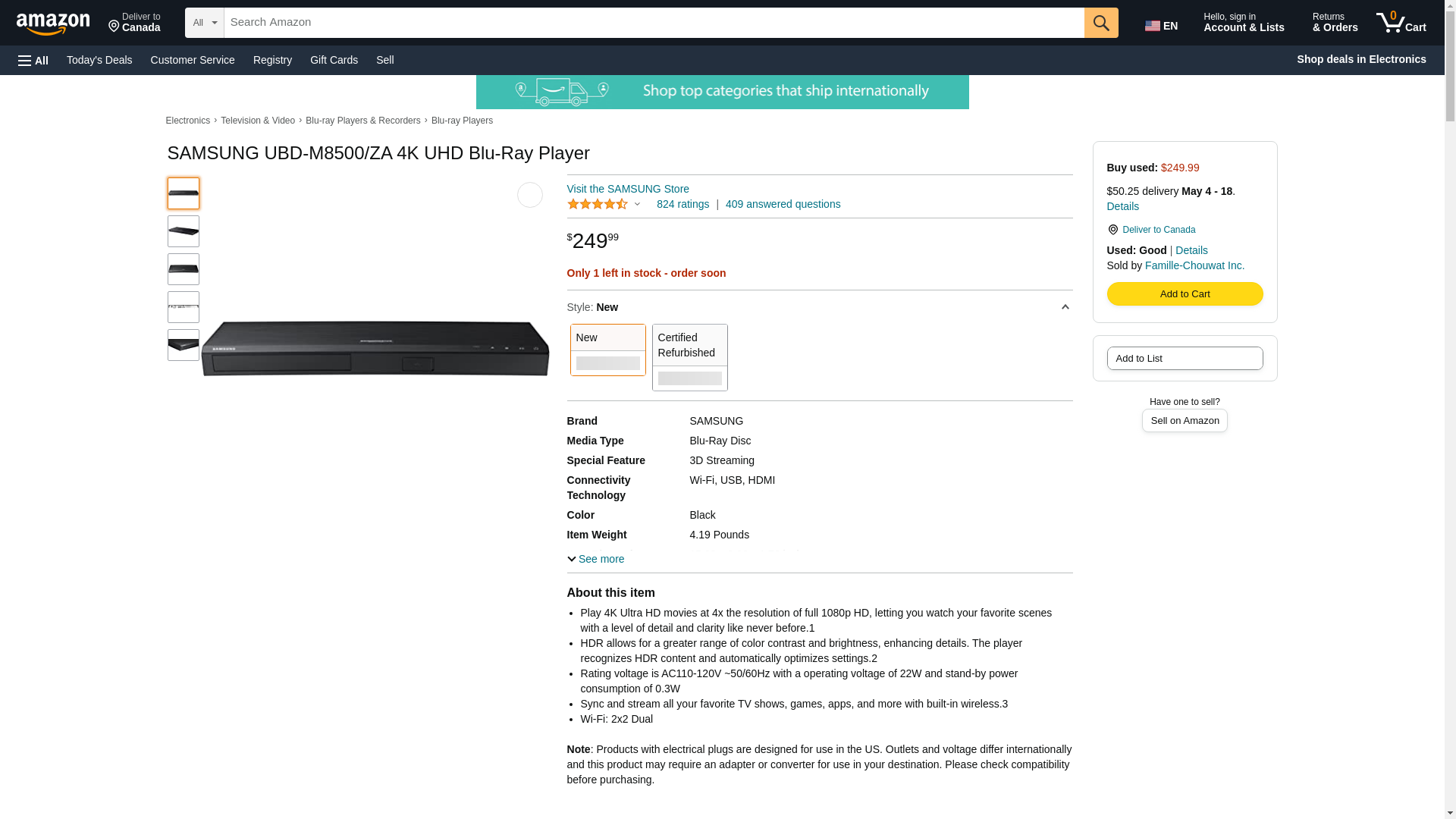The height and width of the screenshot is (819, 1456).
Task: Expand See more product details
Action: click(595, 559)
